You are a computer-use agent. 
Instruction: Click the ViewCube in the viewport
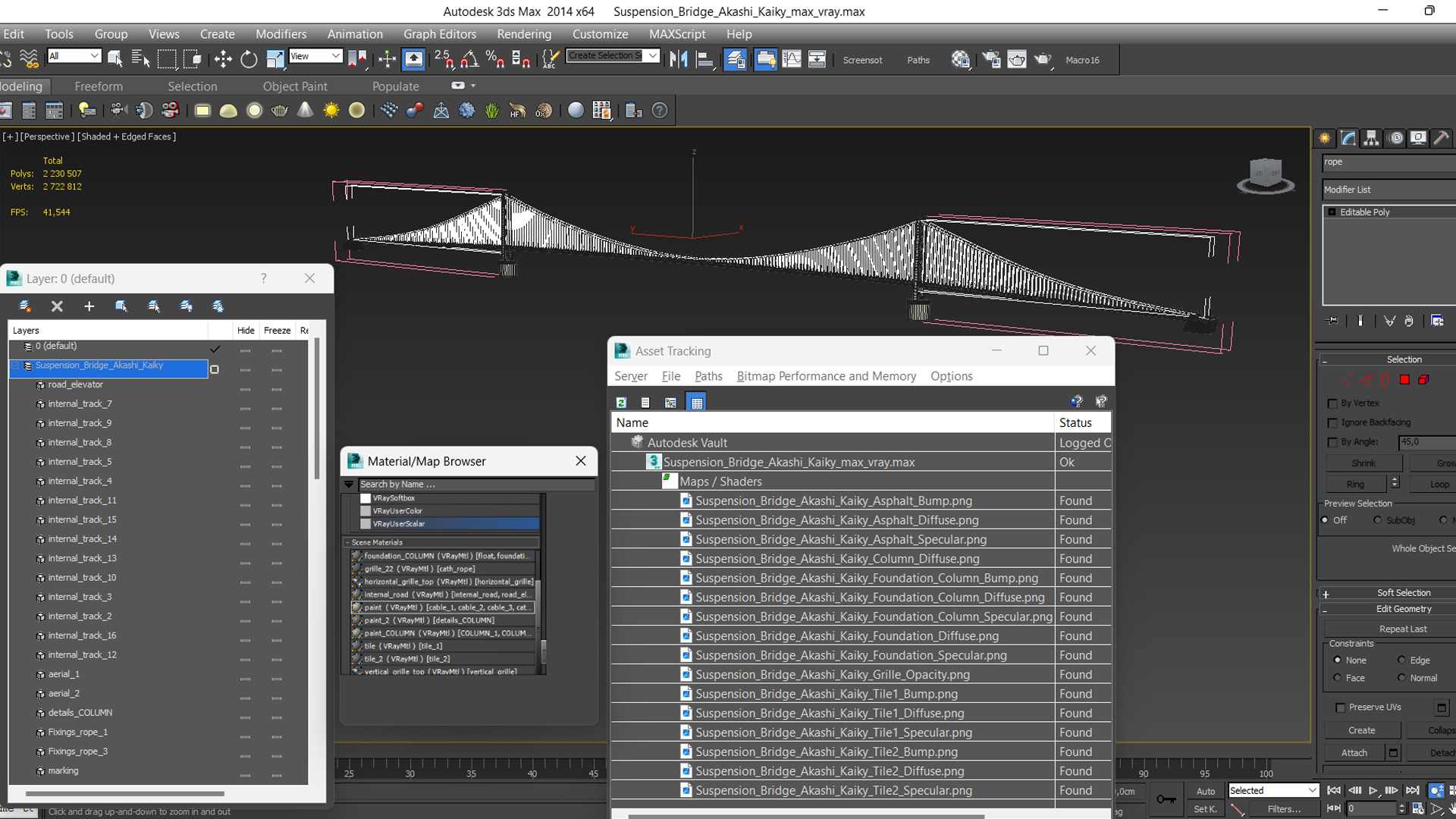pos(1265,176)
